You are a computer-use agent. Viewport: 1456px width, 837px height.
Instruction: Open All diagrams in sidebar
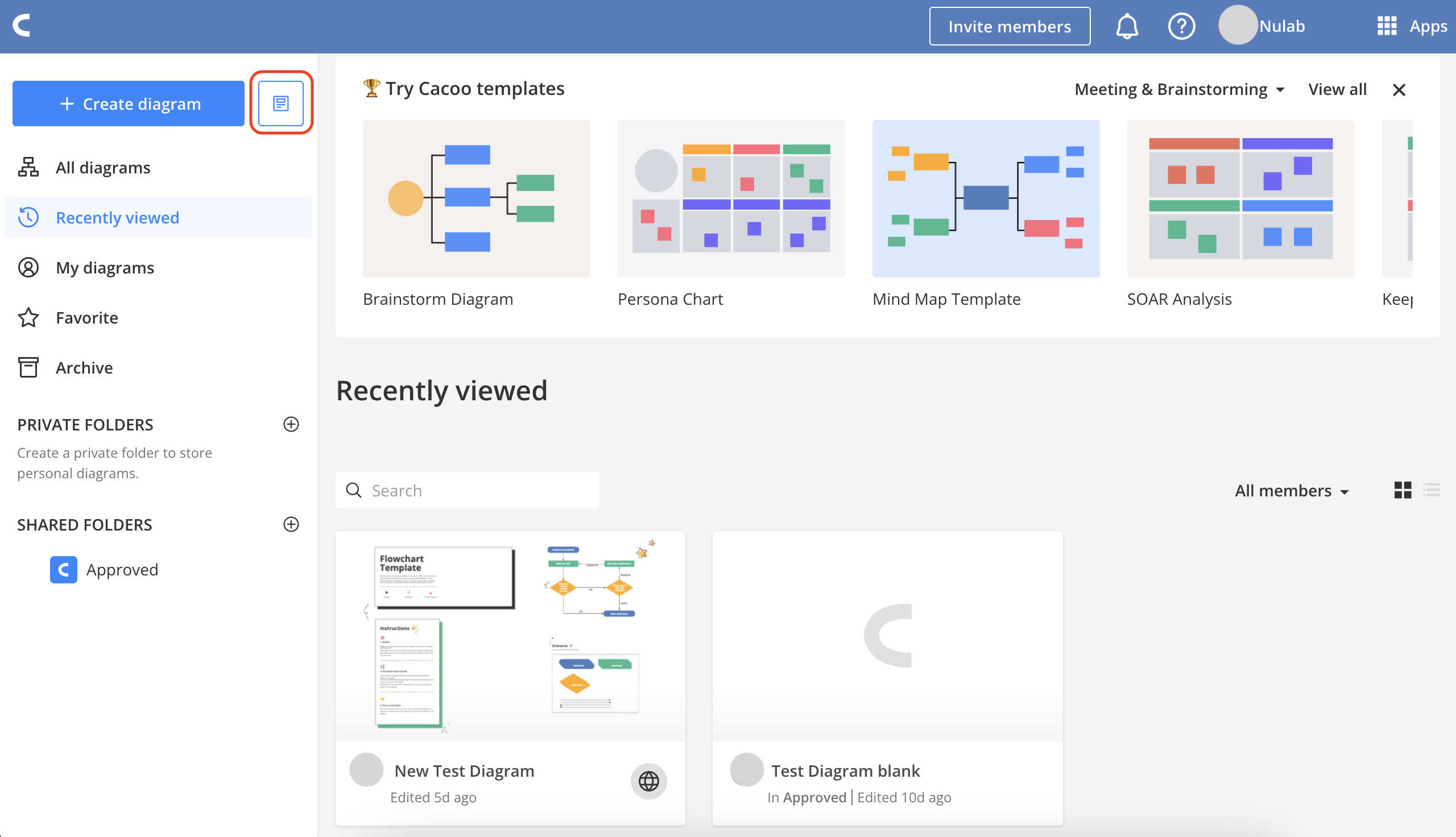(158, 167)
